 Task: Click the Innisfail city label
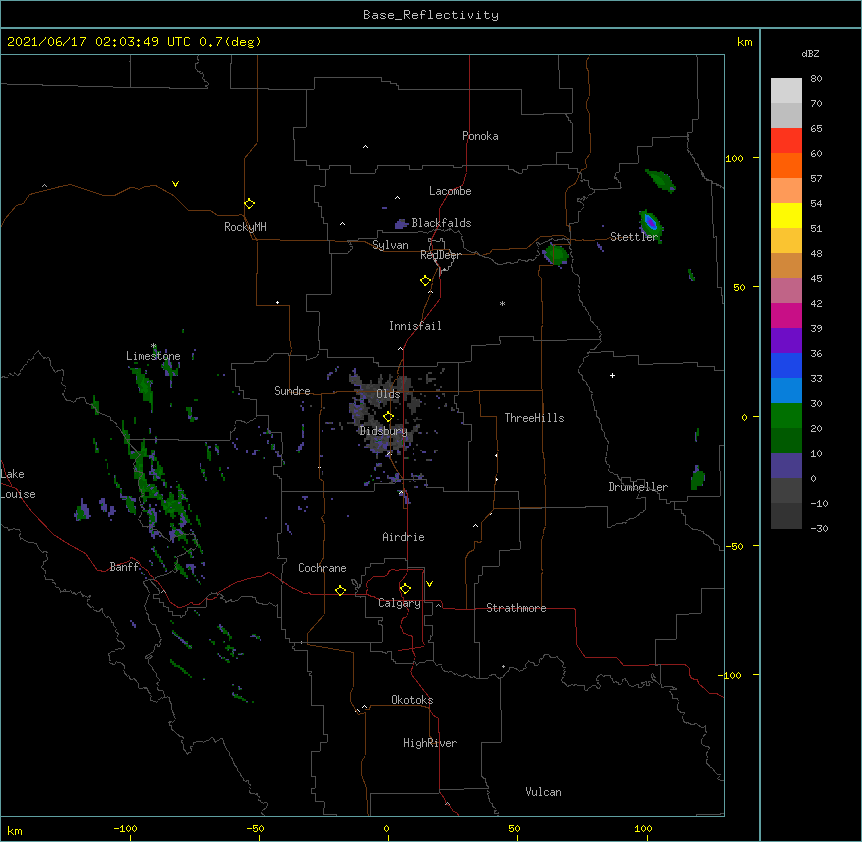click(x=415, y=326)
